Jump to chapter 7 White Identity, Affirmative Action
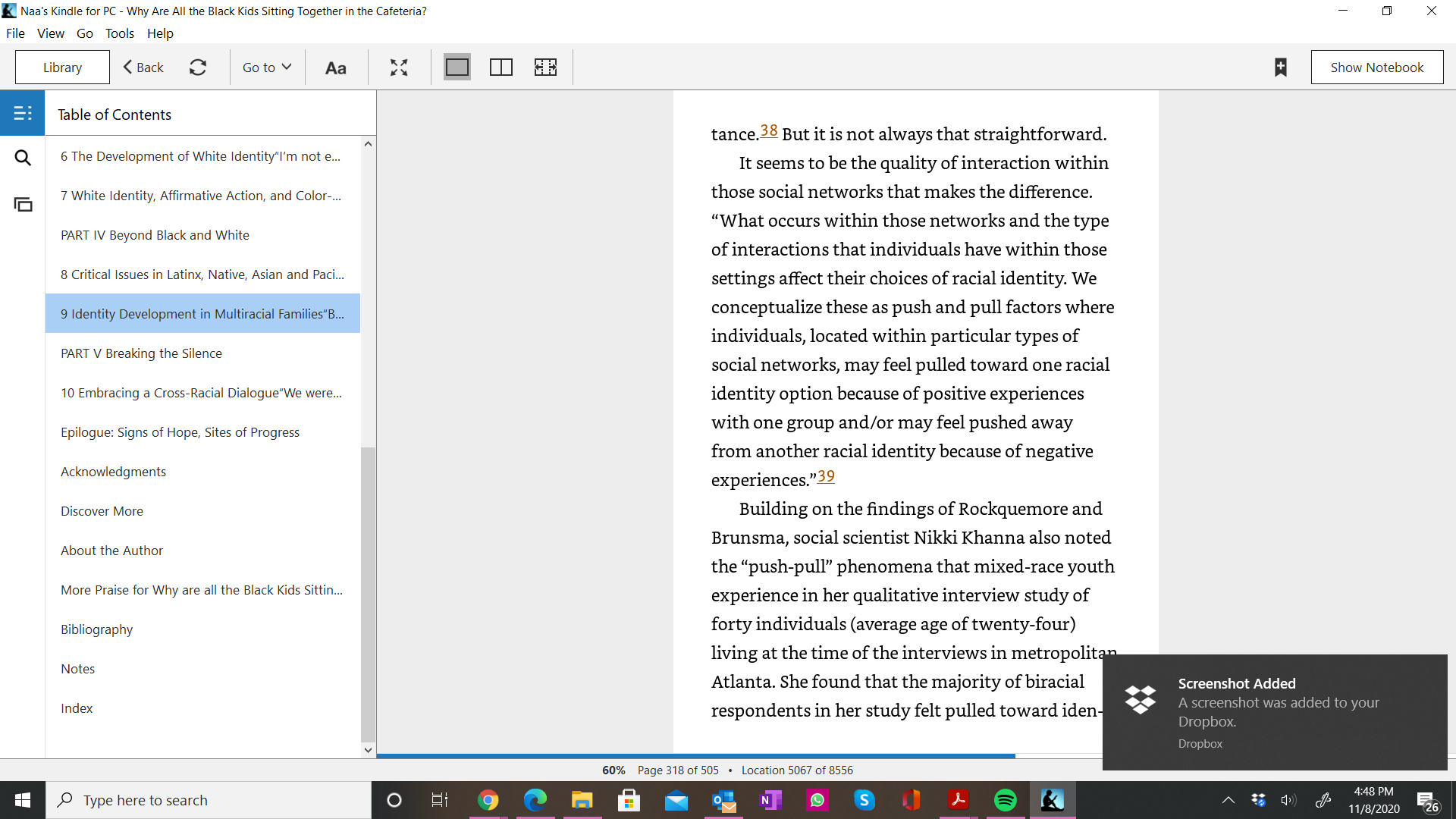Image resolution: width=1456 pixels, height=819 pixels. pyautogui.click(x=202, y=196)
